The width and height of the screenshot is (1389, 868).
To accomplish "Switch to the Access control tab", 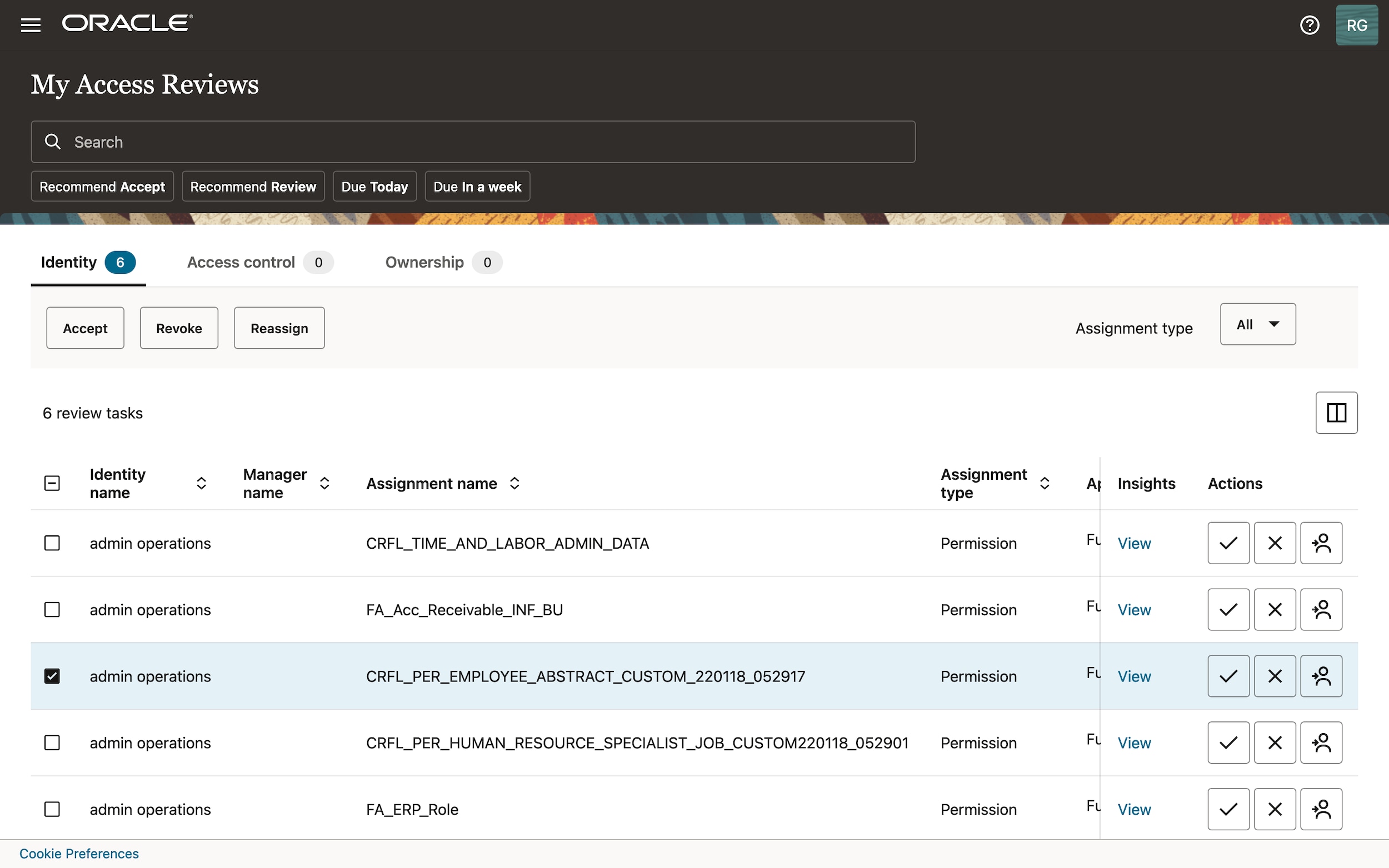I will [x=241, y=262].
